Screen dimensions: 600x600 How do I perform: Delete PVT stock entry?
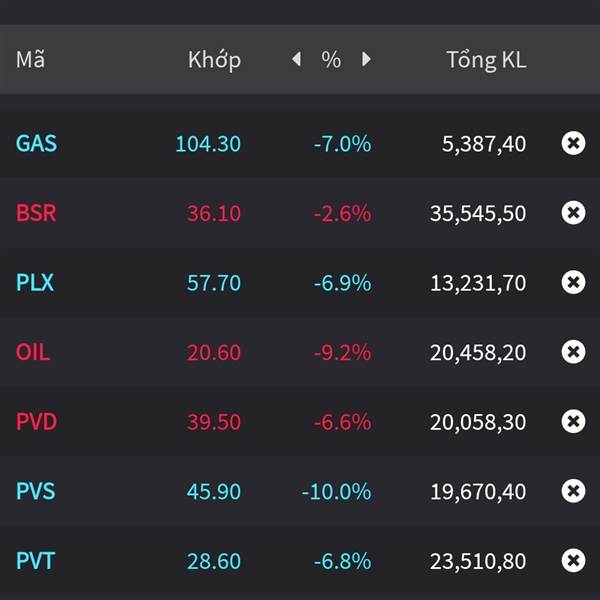[x=573, y=561]
